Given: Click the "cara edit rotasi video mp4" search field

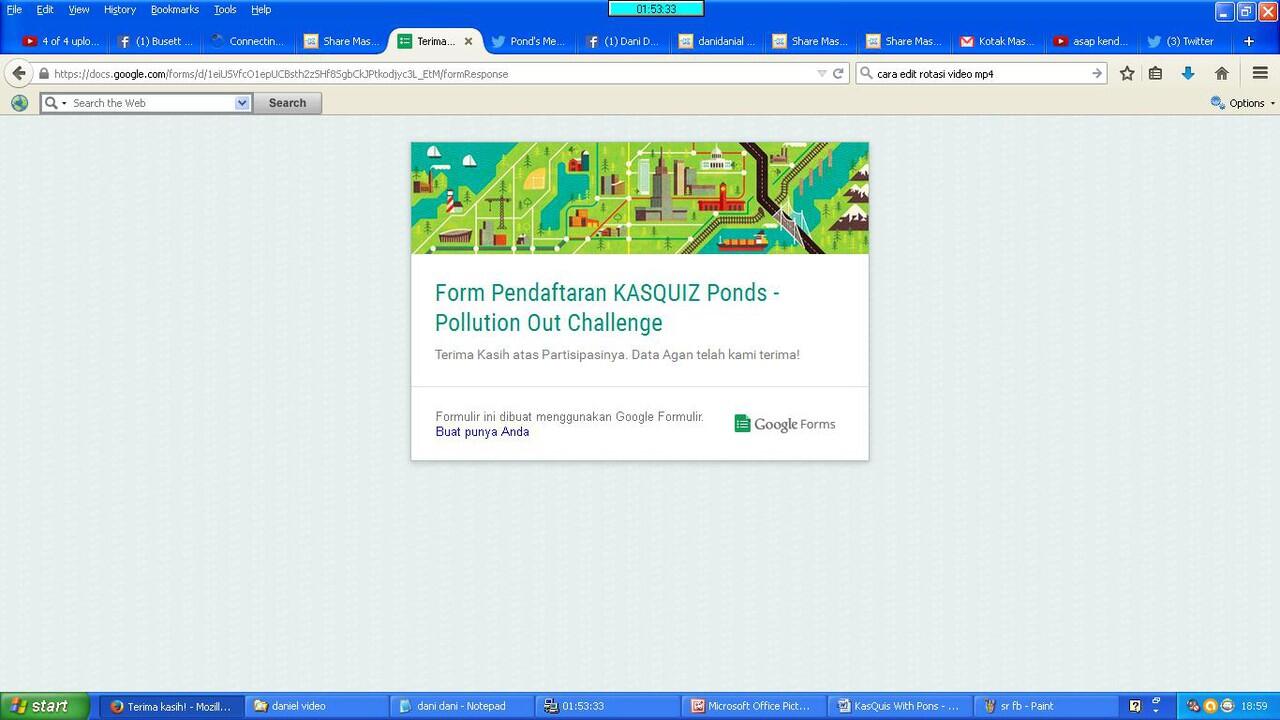Looking at the screenshot, I should coord(980,73).
